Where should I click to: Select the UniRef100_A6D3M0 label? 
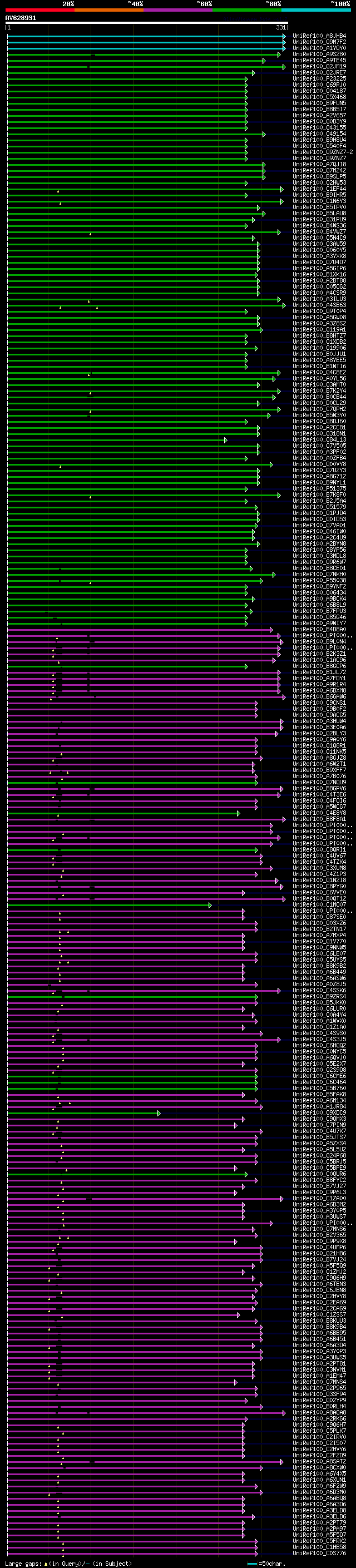319,1492
